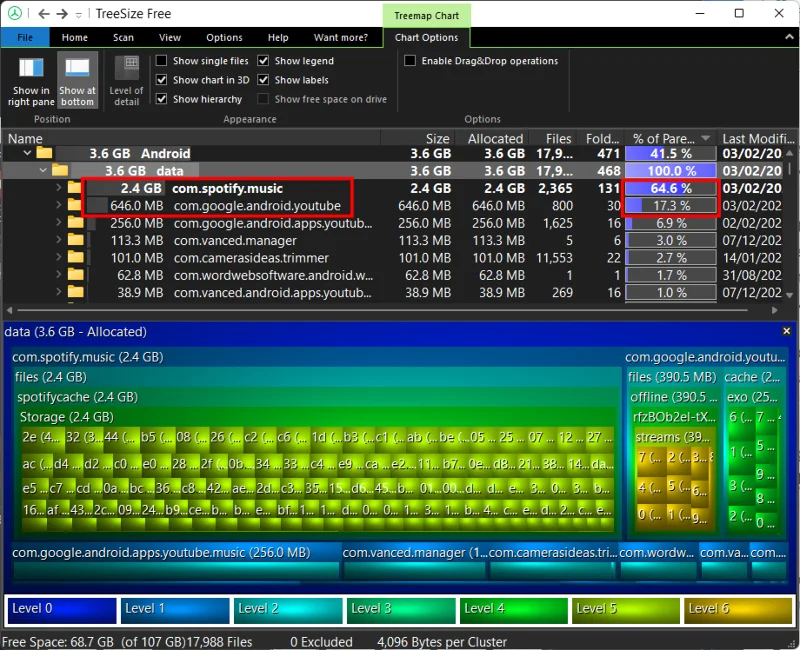This screenshot has width=800, height=650.
Task: Toggle Show single files checkbox
Action: tap(161, 60)
